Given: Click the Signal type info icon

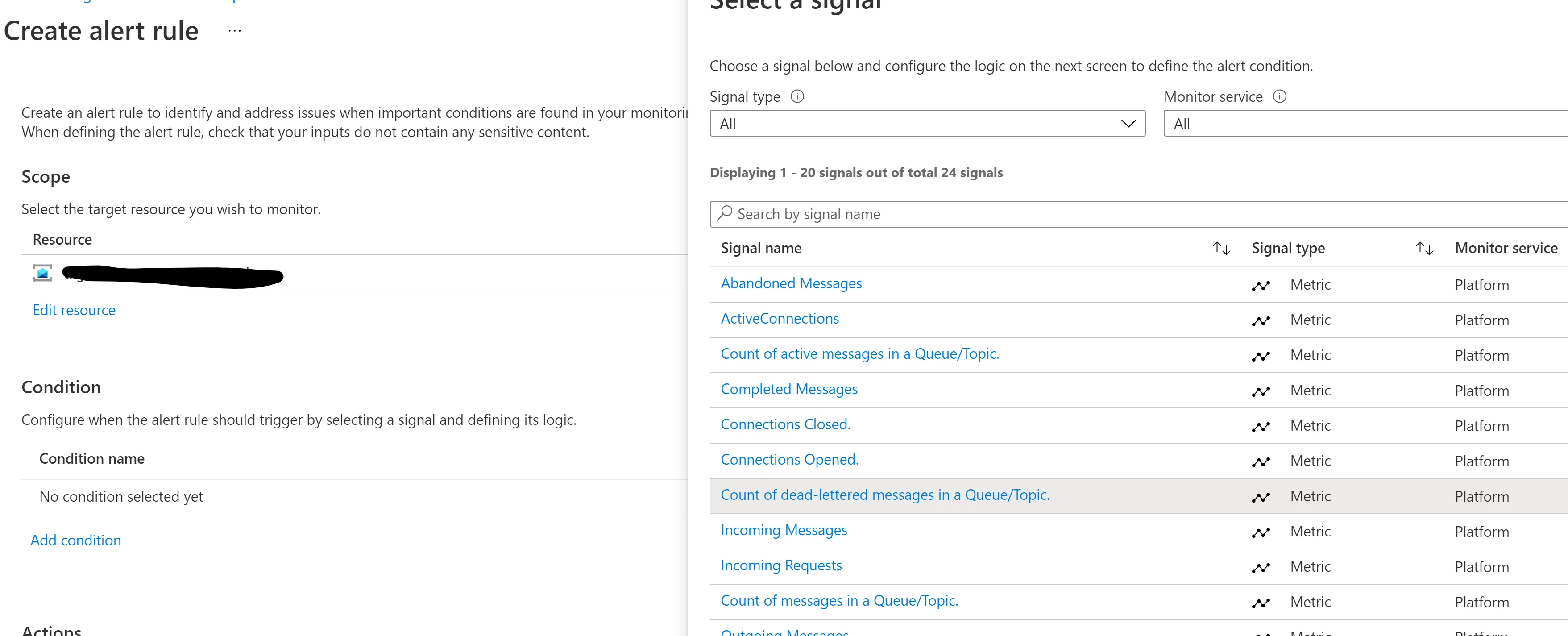Looking at the screenshot, I should point(797,96).
